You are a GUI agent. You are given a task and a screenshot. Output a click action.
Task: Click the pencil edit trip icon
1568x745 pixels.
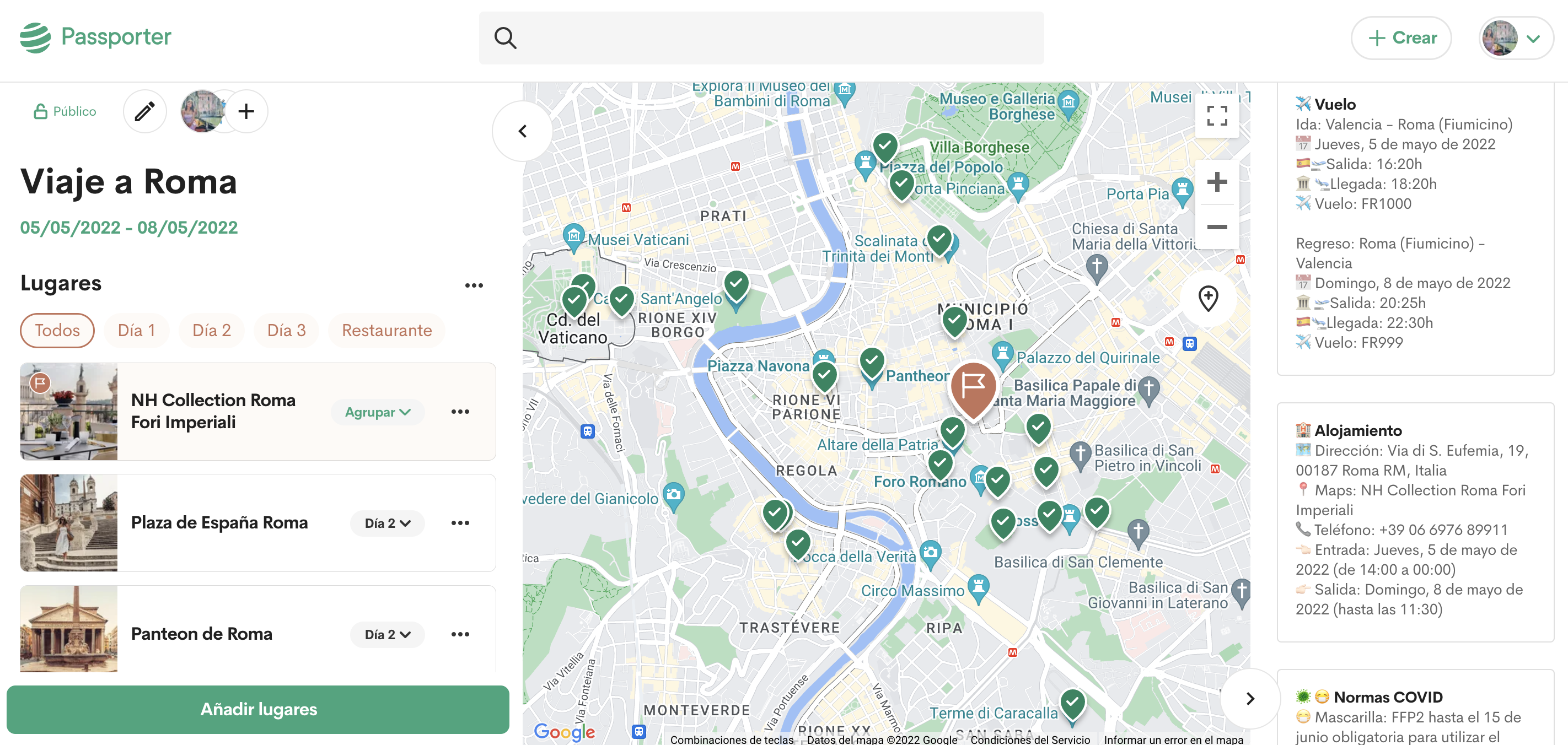[x=145, y=111]
